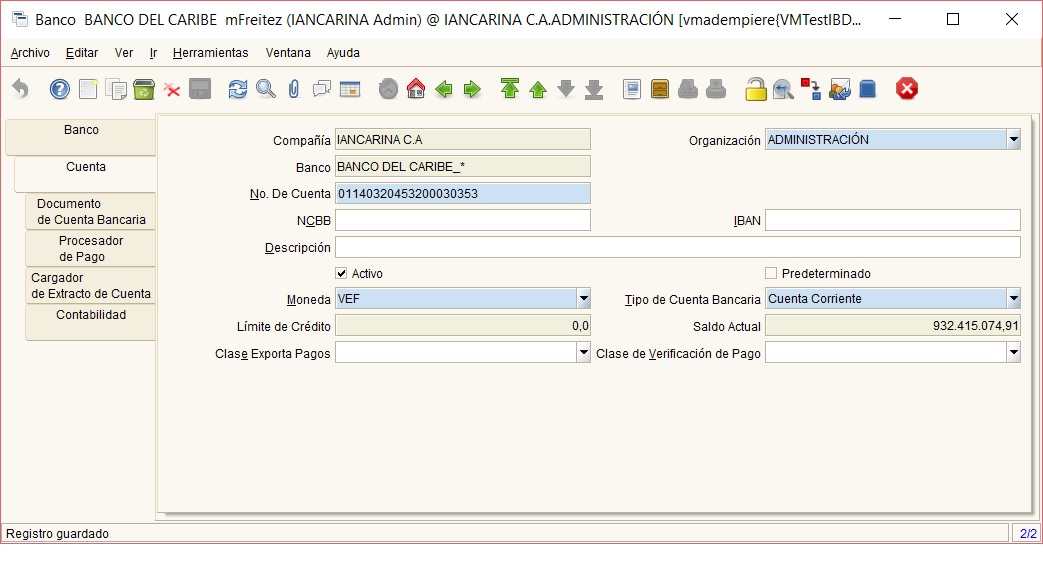Viewport: 1043px width, 570px height.
Task: Open the Moneda VEF dropdown
Action: coord(583,299)
